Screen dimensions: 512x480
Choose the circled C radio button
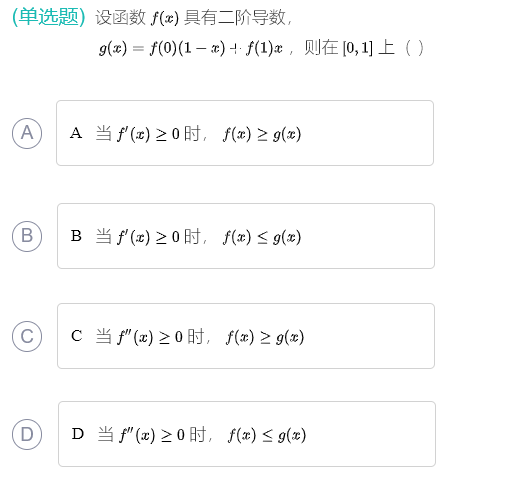coord(27,336)
